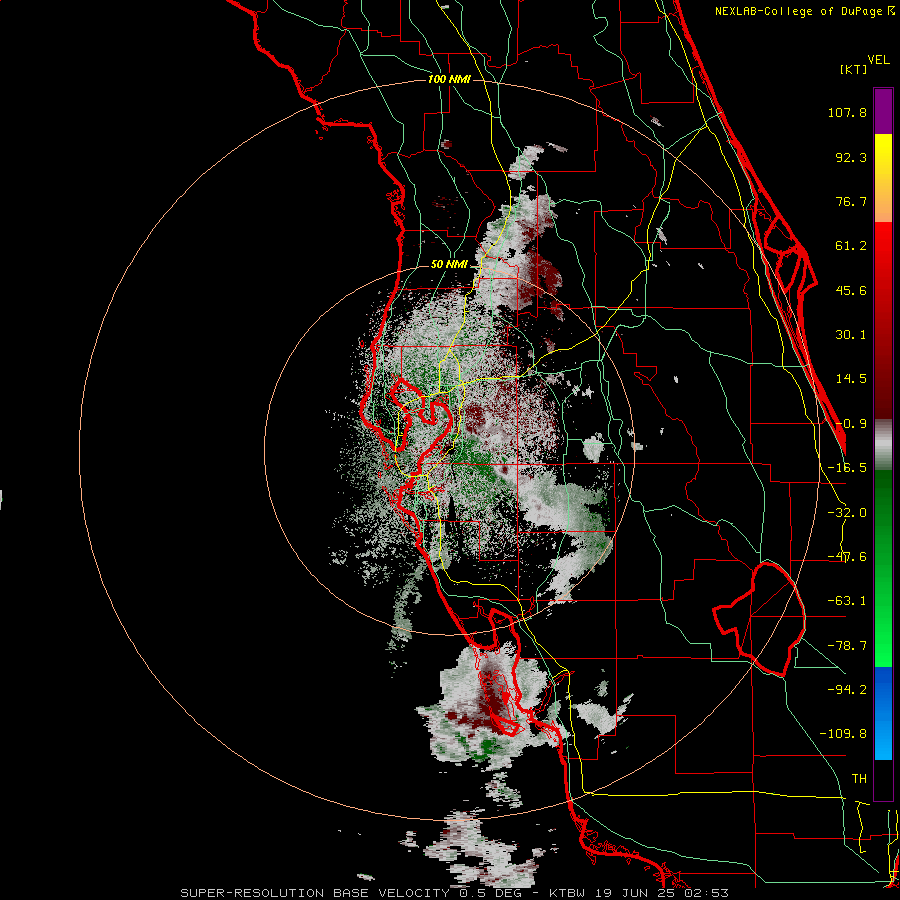
Task: Click the -78.7 legend value
Action: point(847,646)
